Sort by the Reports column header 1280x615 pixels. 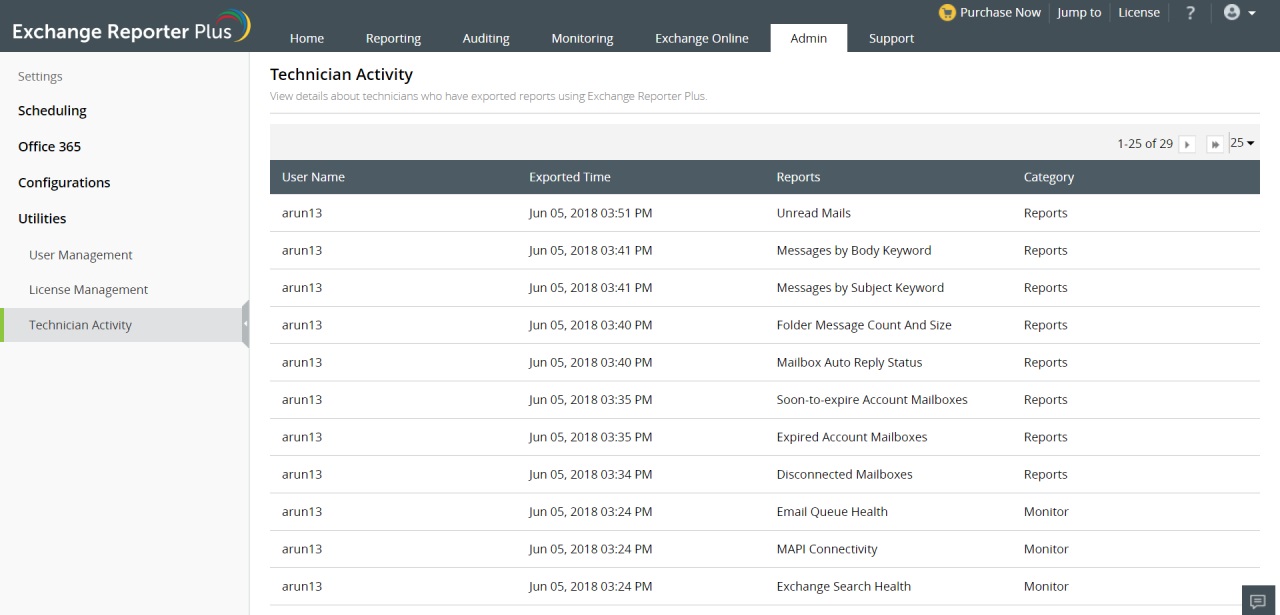tap(798, 177)
